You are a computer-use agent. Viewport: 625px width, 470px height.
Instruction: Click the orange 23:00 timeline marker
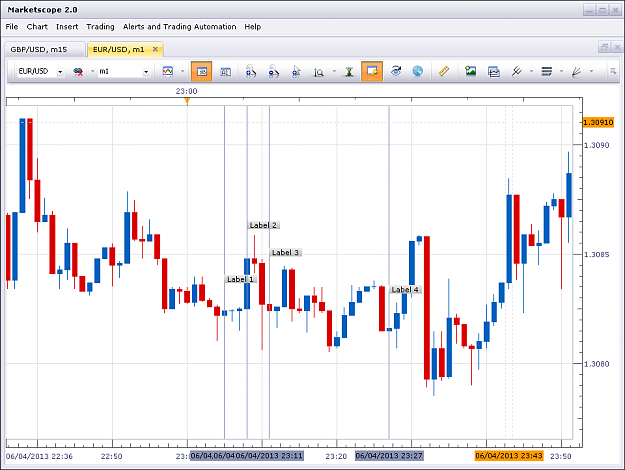(187, 101)
